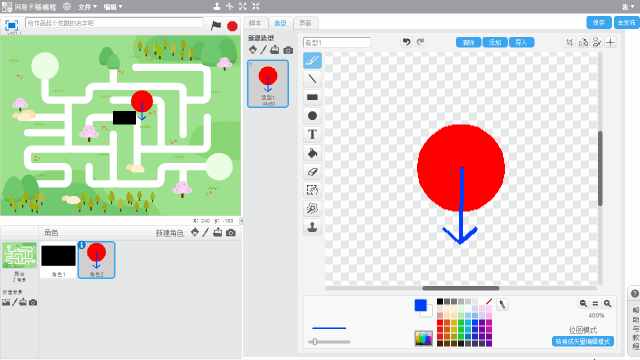Viewport: 640px width, 360px height.
Task: Click the Duplicate stamp icon in top bar
Action: [217, 6]
